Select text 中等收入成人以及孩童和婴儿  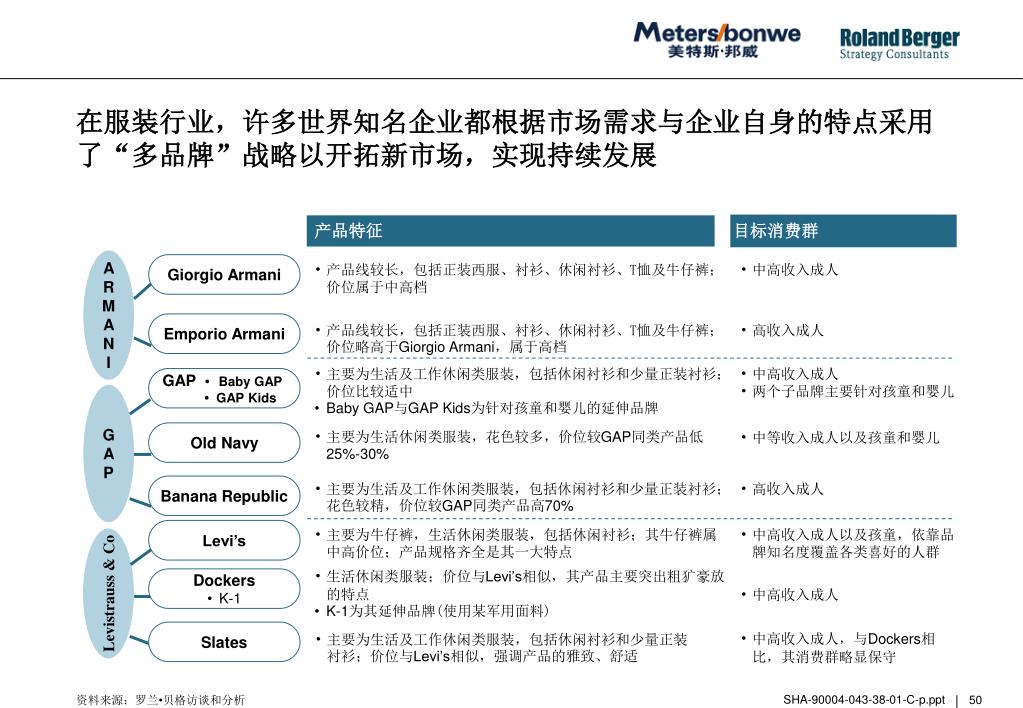[x=846, y=438]
